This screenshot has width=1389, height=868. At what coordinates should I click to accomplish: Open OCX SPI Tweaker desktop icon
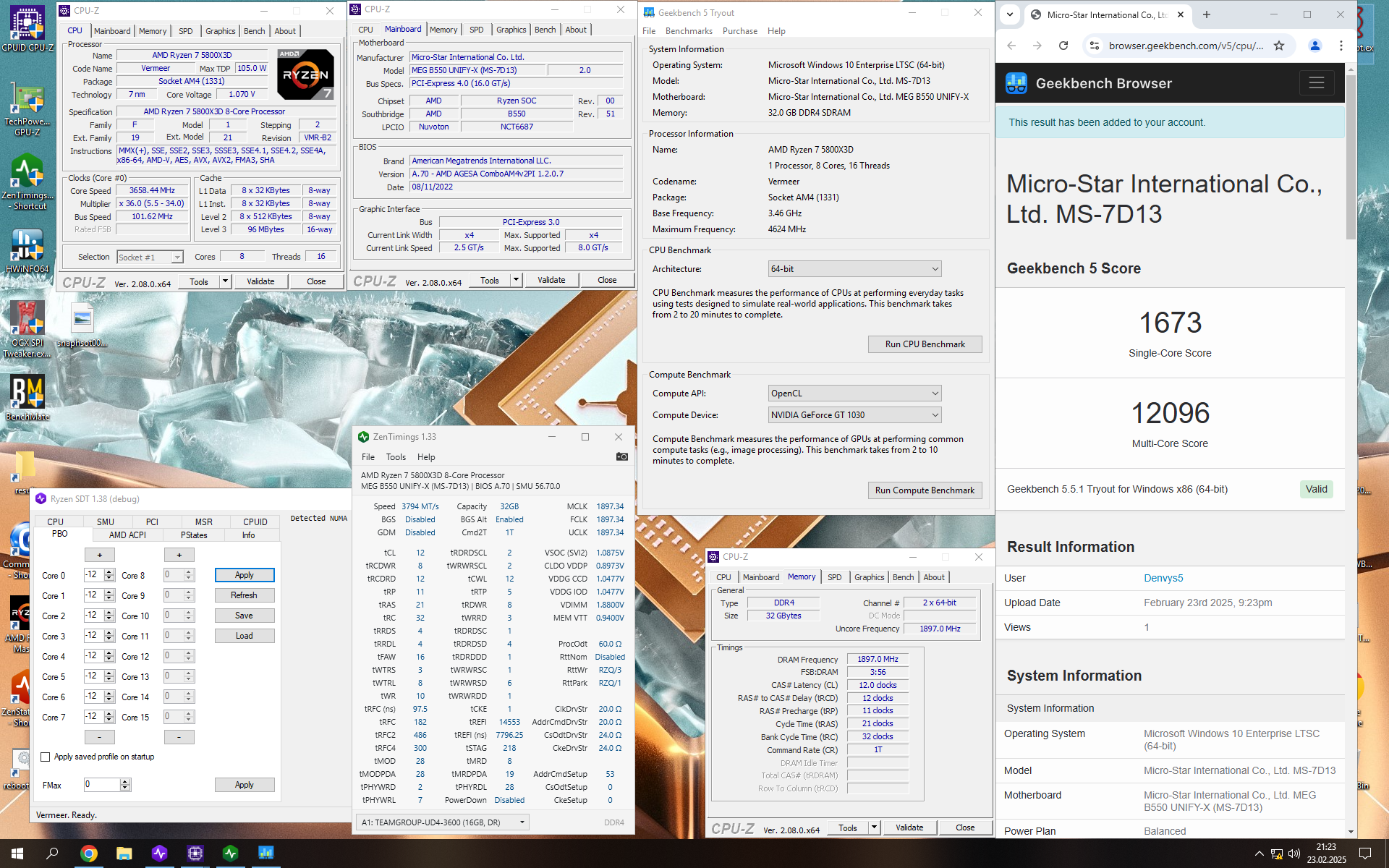point(27,329)
